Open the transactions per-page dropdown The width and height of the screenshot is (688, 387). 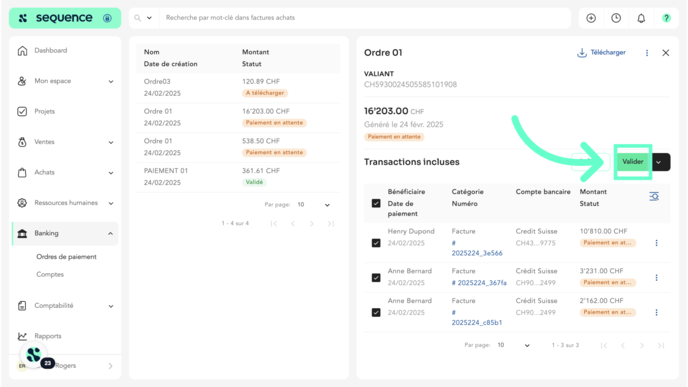coord(514,345)
